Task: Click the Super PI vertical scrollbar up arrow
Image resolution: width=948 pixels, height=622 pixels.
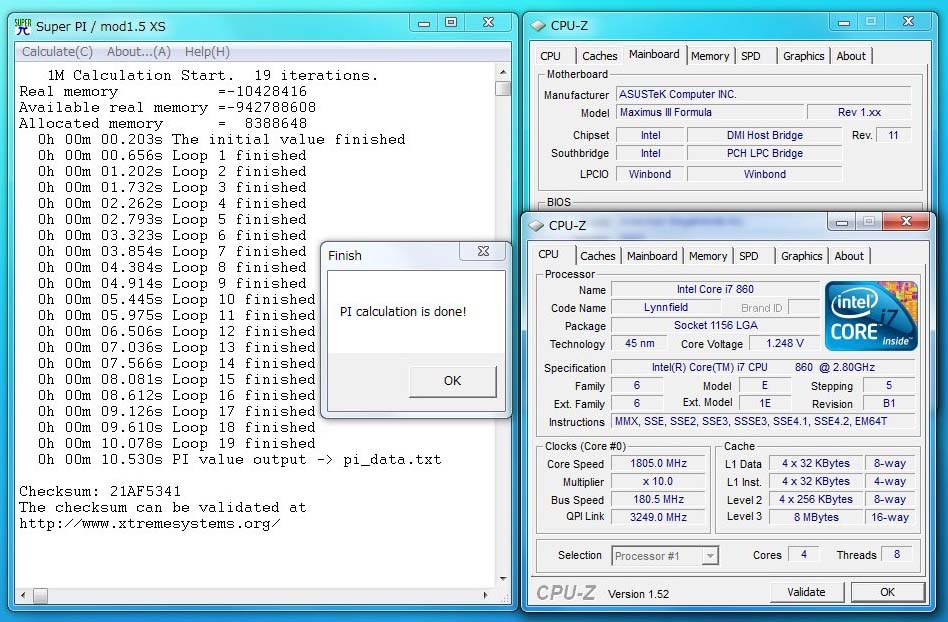Action: point(502,71)
